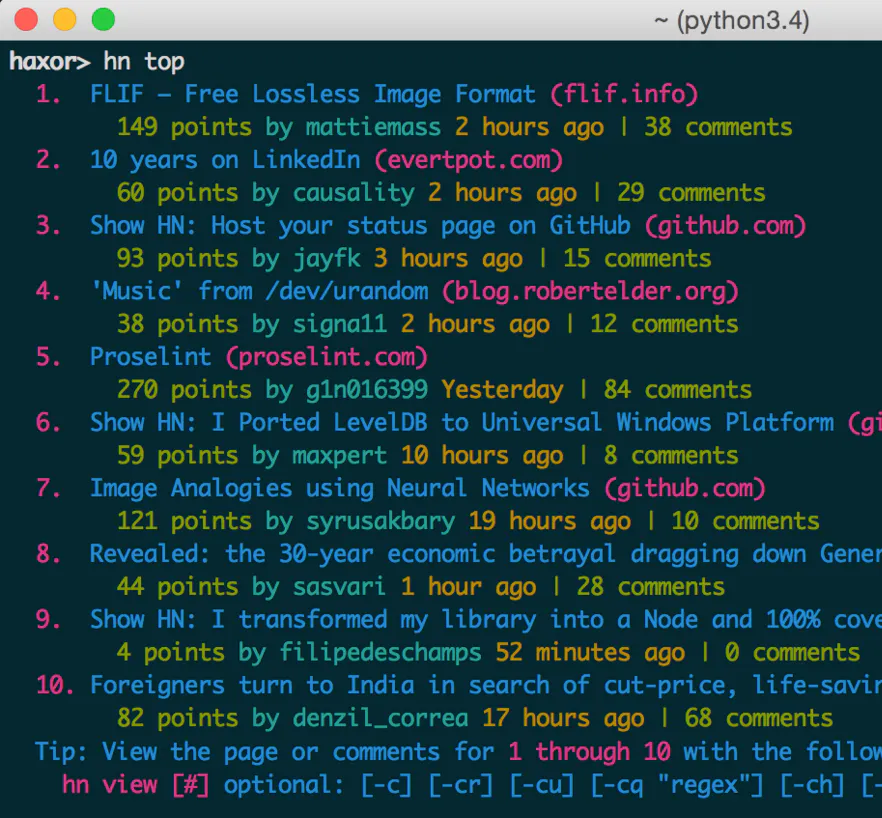Click the evertpot.com source text
This screenshot has height=818, width=882.
point(469,160)
